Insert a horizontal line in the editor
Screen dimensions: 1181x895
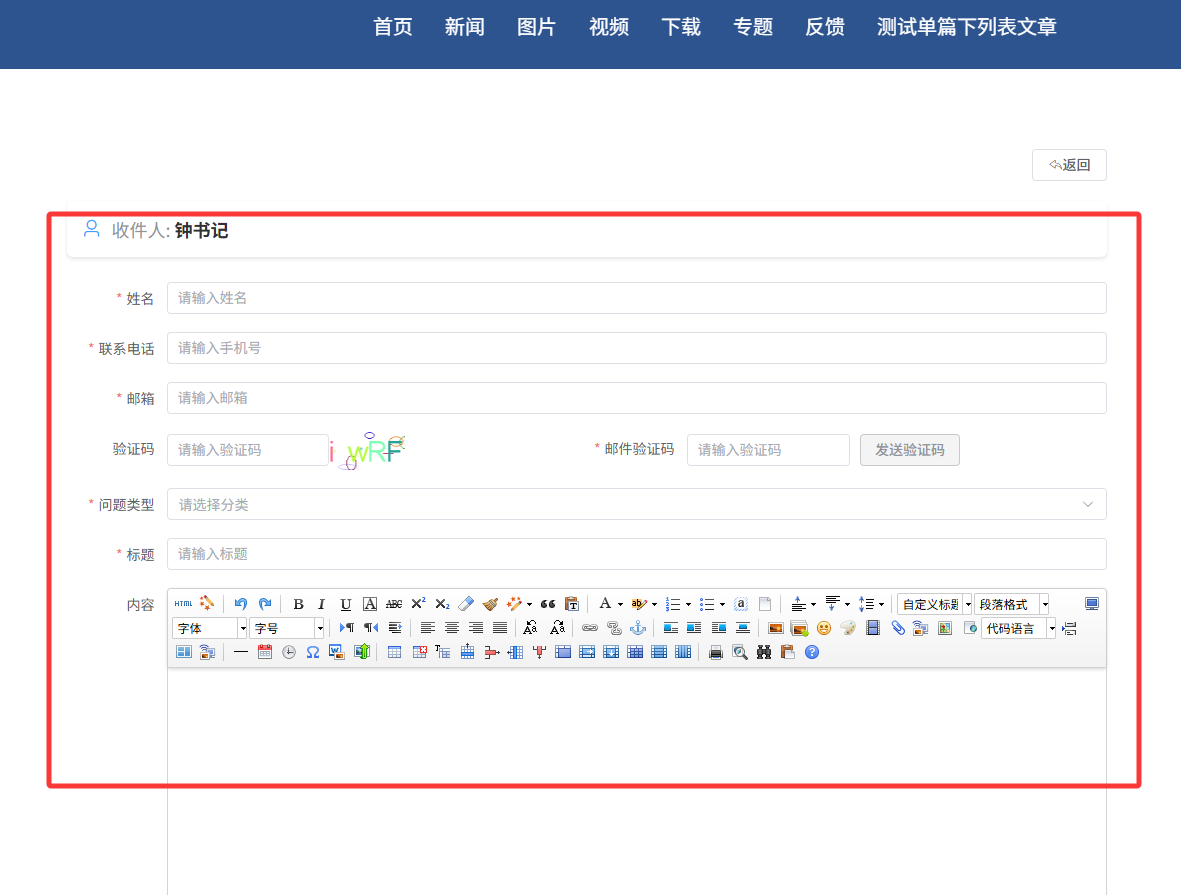click(241, 652)
